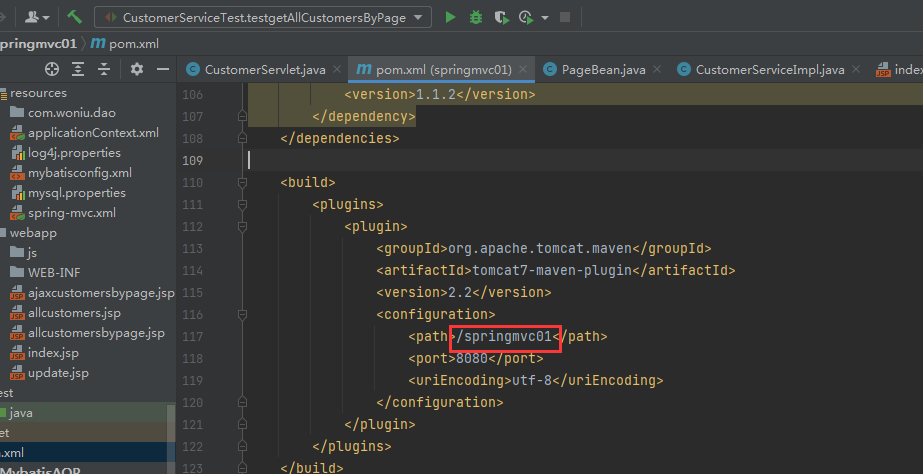Click the org.apache.tomcat.maven groupId text
Screen dimensions: 923x474
[540, 248]
